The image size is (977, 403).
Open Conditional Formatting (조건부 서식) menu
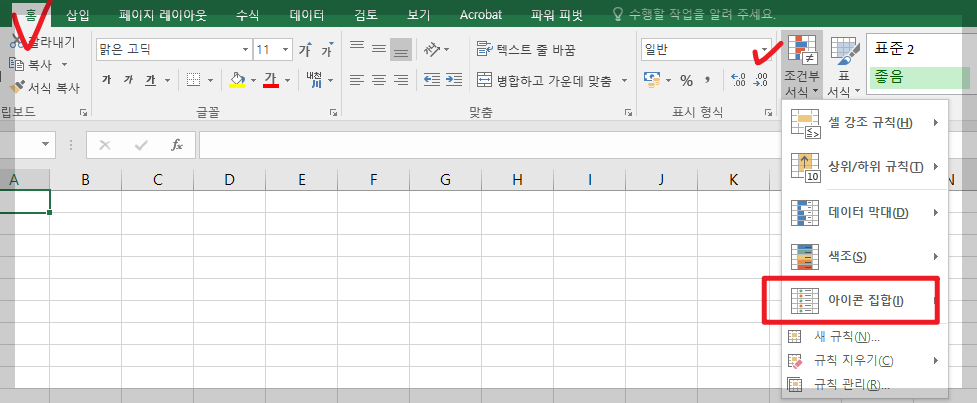tap(800, 66)
